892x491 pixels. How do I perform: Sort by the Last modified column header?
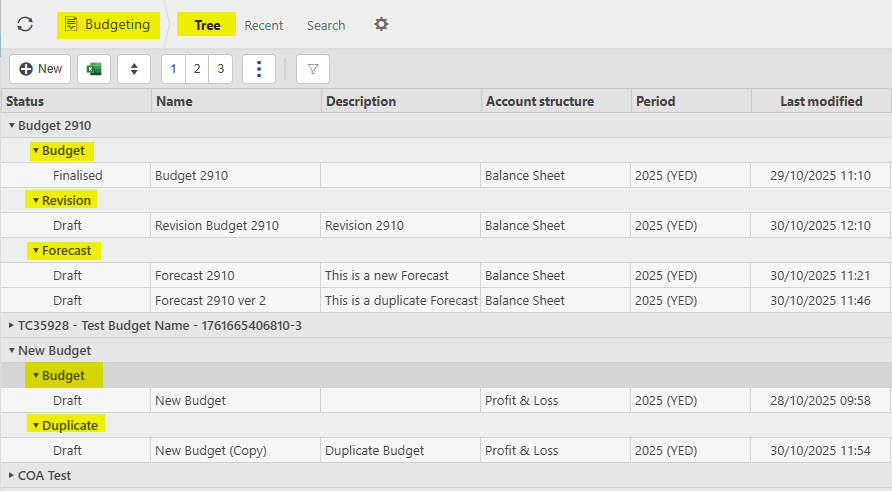pyautogui.click(x=821, y=101)
